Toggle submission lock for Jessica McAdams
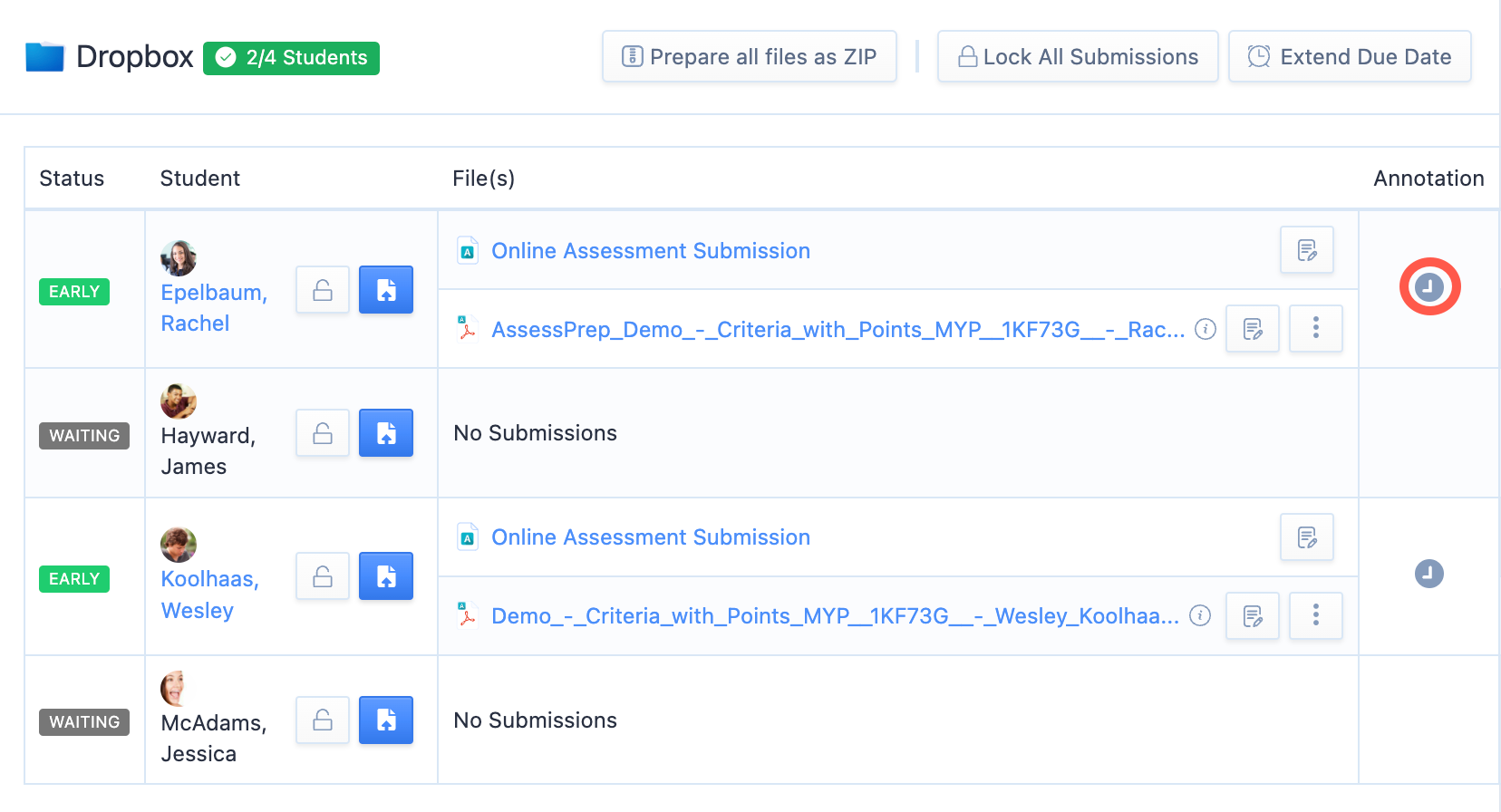The height and width of the screenshot is (812, 1501). [323, 720]
